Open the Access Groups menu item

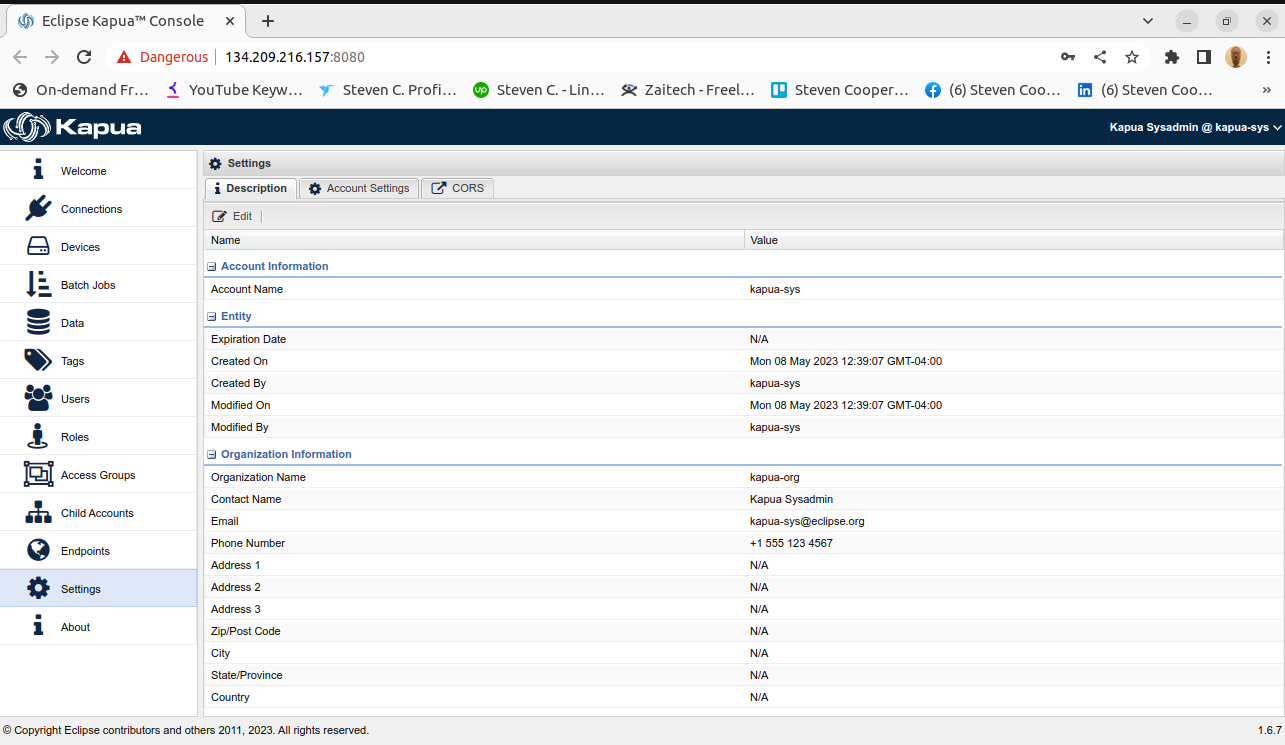point(98,474)
